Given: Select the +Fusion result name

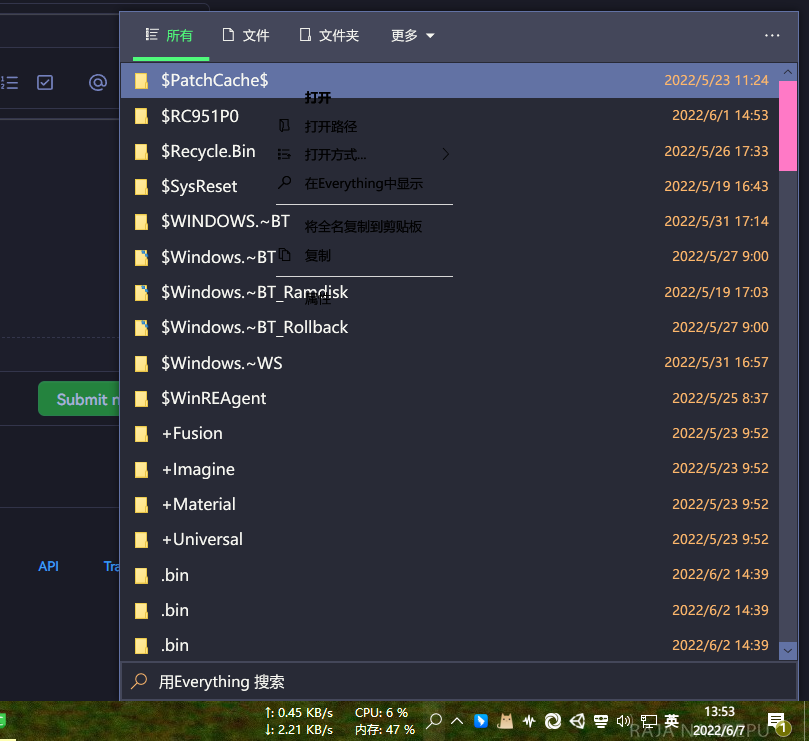Looking at the screenshot, I should (192, 433).
